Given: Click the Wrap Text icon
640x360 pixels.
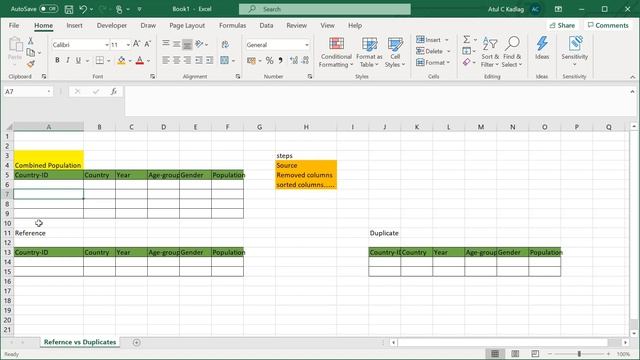Looking at the screenshot, I should click(225, 44).
